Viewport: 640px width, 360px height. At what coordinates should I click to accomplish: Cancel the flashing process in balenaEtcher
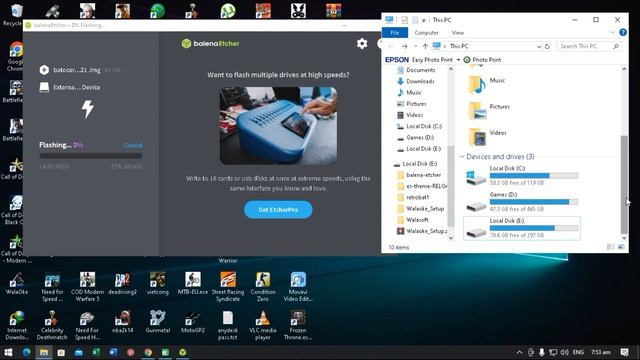coord(133,145)
